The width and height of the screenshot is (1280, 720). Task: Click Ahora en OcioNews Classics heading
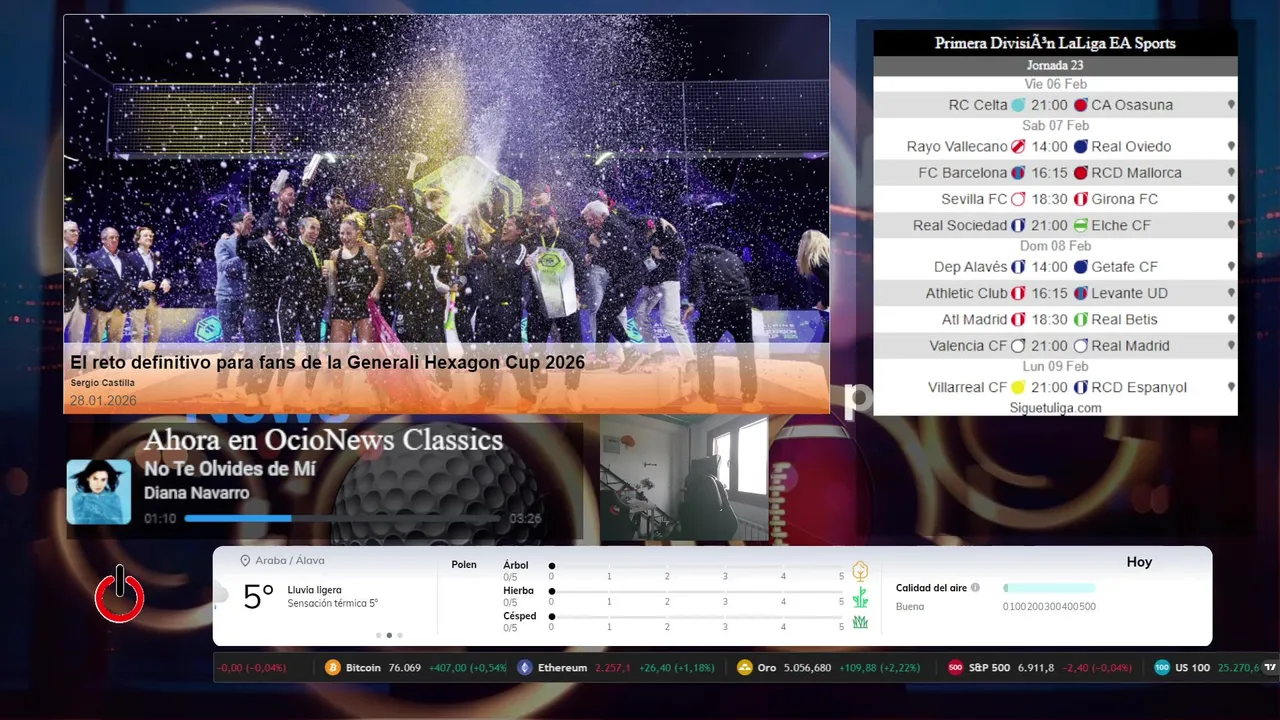click(x=323, y=440)
